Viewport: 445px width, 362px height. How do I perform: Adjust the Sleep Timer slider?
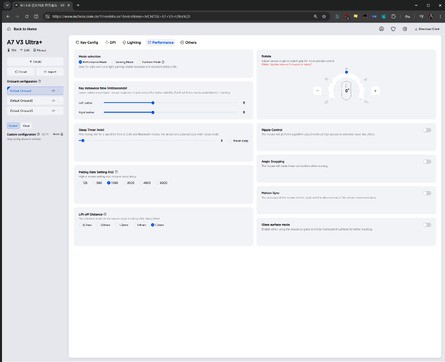[x=83, y=141]
